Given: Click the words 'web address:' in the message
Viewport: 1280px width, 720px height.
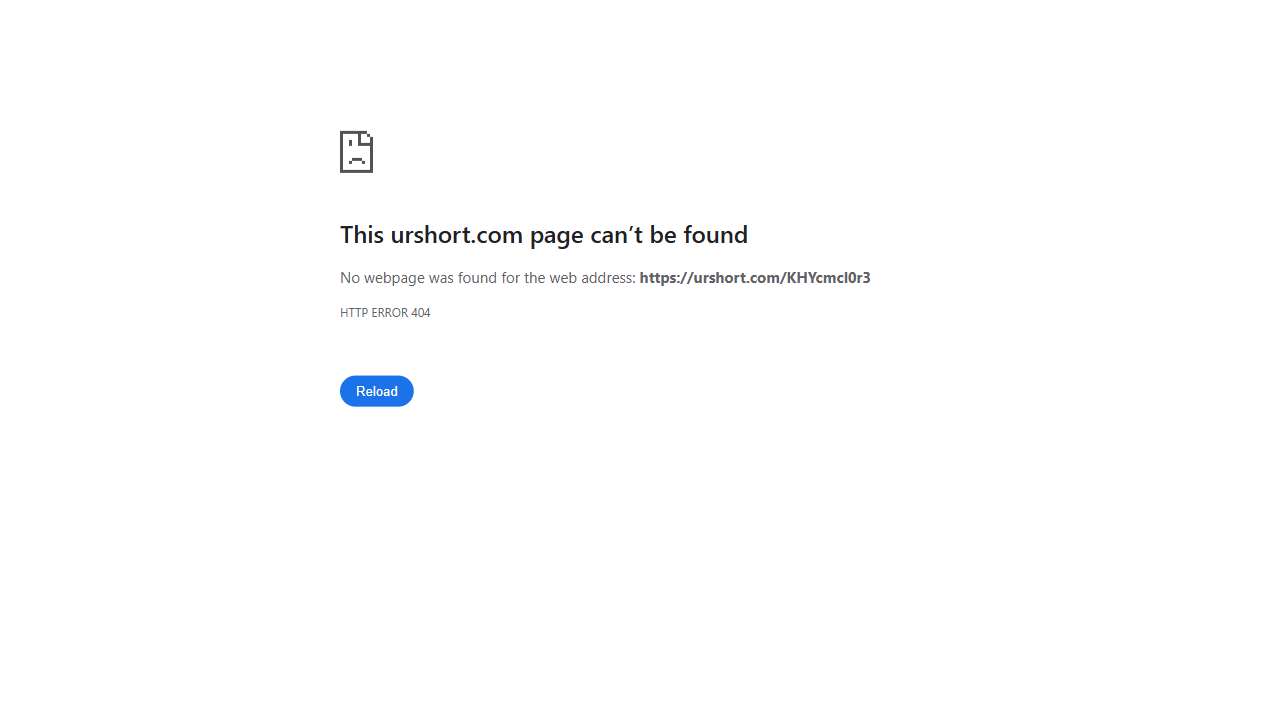Looking at the screenshot, I should (x=593, y=278).
